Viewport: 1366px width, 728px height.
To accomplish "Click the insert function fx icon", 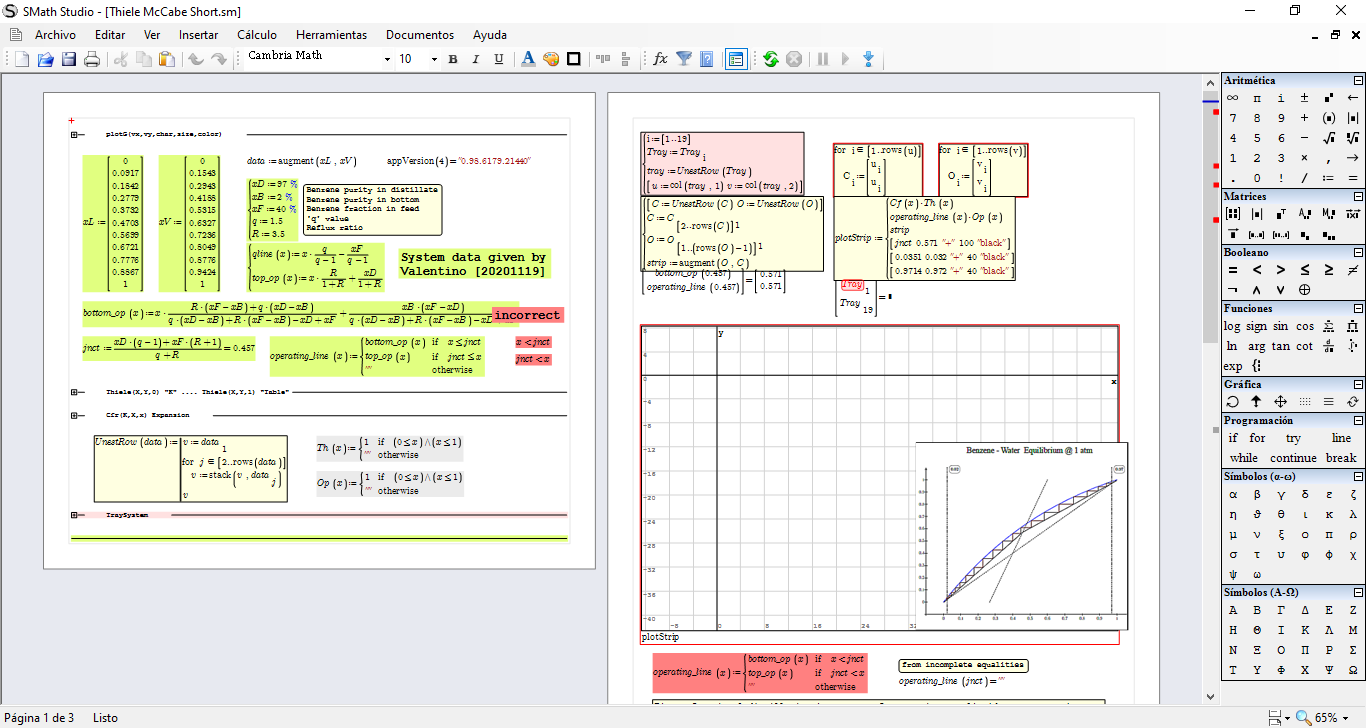I will coord(660,60).
